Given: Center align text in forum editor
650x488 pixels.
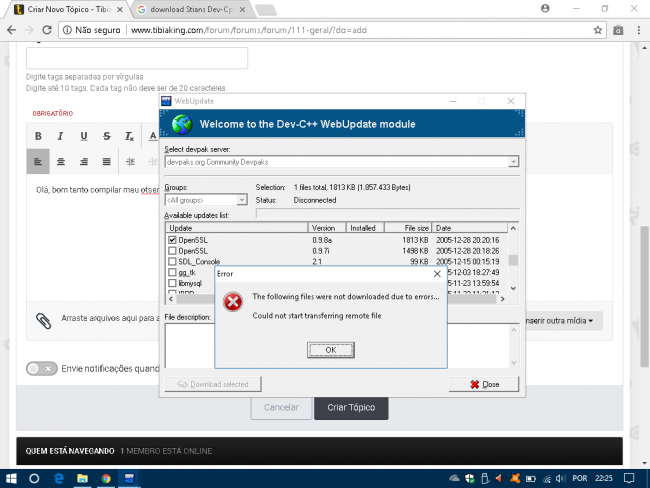Looking at the screenshot, I should (x=61, y=161).
